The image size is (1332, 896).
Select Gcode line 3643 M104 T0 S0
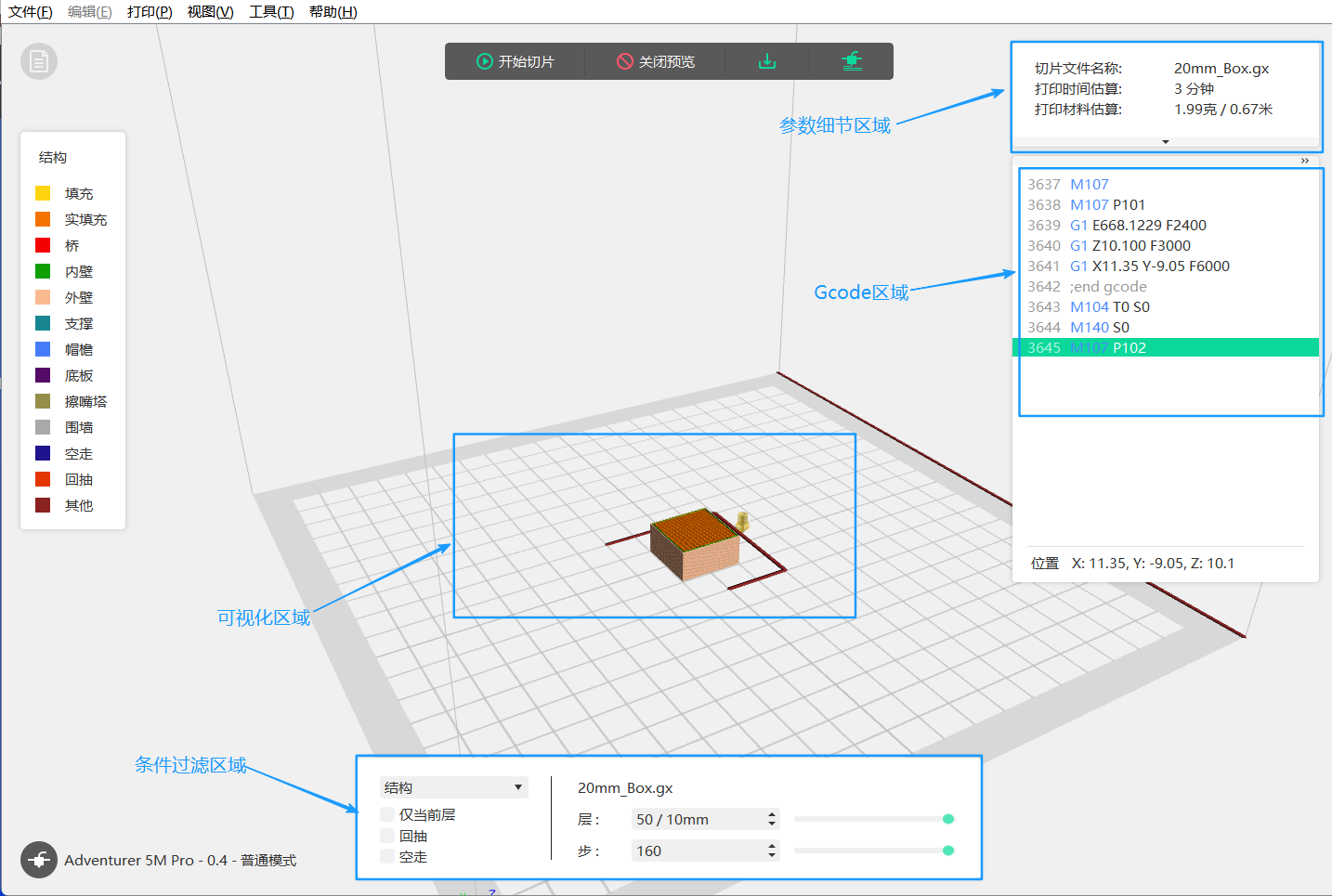1166,306
